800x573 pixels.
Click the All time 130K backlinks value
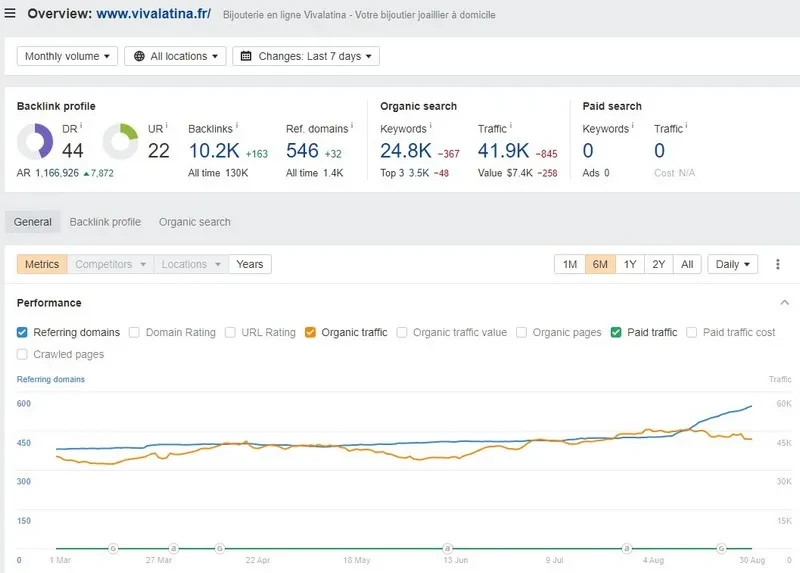[237, 173]
